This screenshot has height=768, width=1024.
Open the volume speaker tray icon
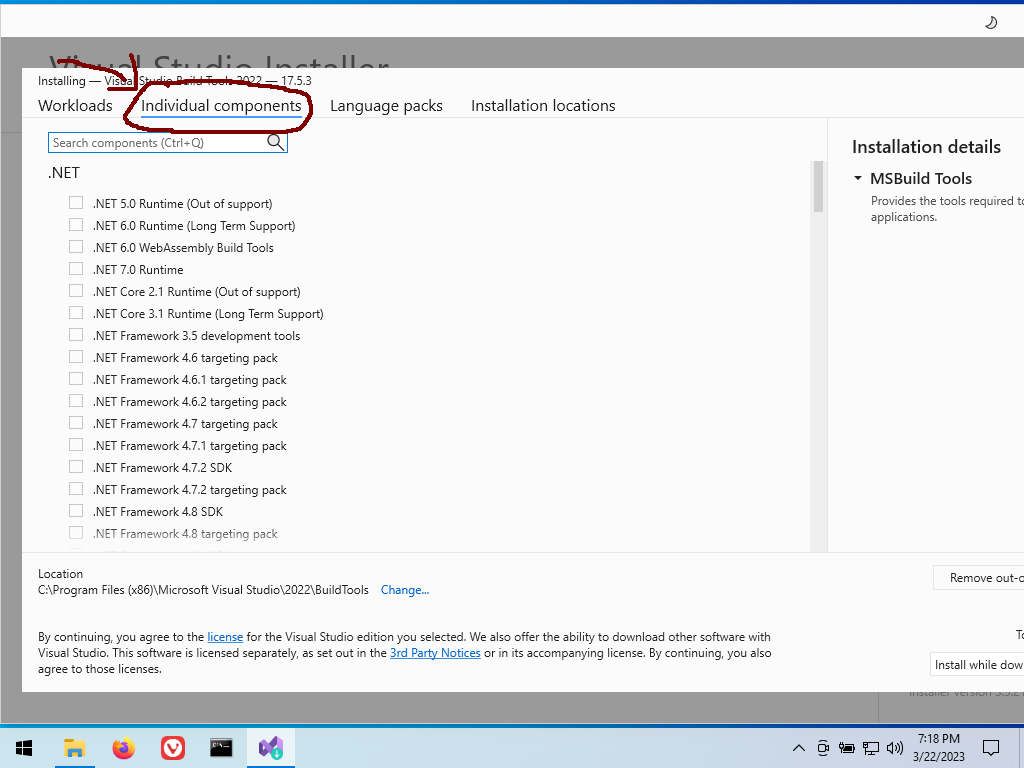895,748
